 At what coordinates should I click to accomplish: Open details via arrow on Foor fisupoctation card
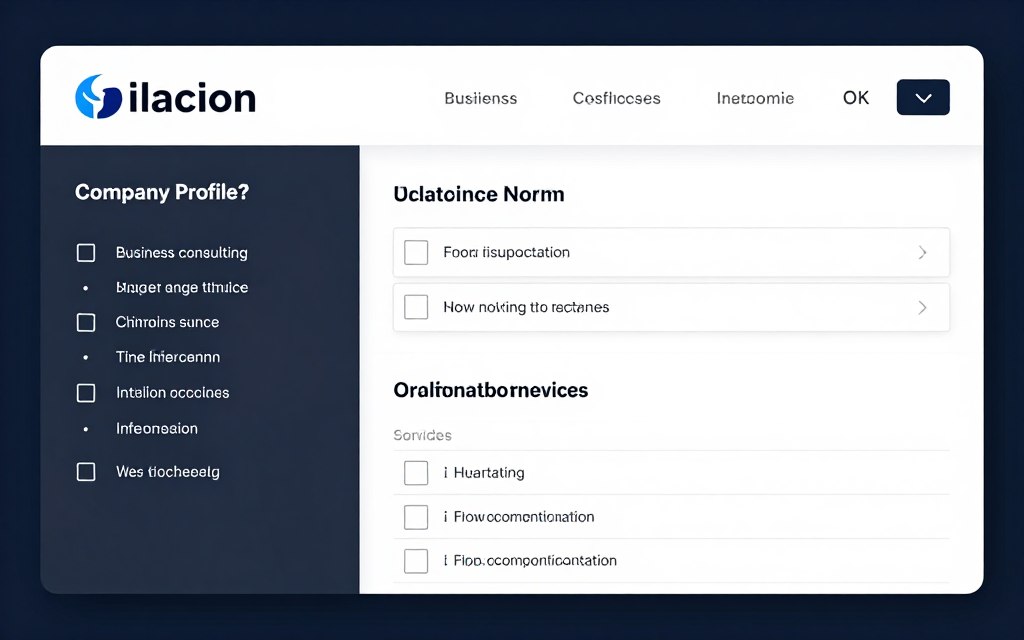tap(922, 252)
